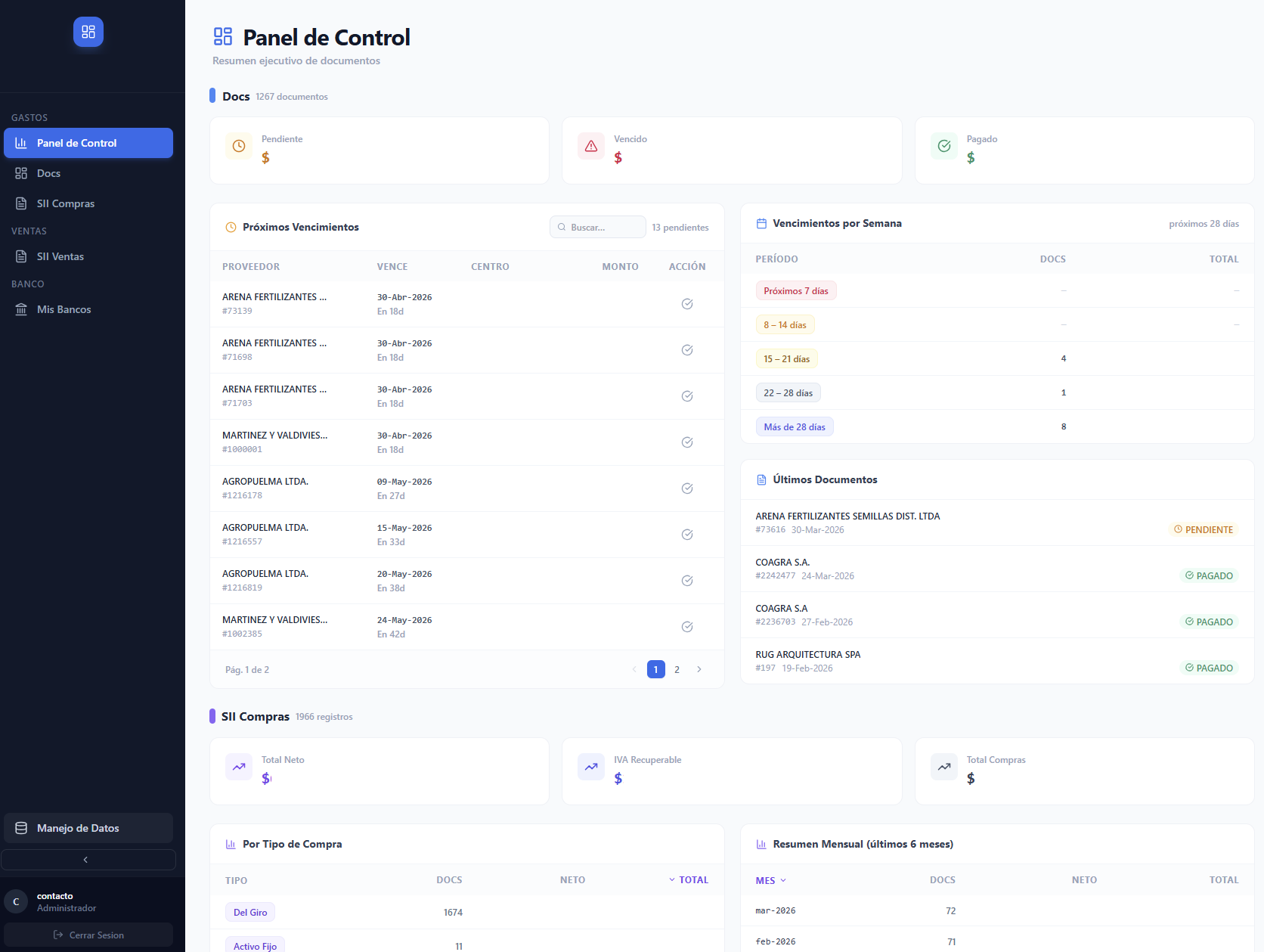Screen dimensions: 1264x952
Task: Sort monthly summary by MES column
Action: (x=771, y=881)
